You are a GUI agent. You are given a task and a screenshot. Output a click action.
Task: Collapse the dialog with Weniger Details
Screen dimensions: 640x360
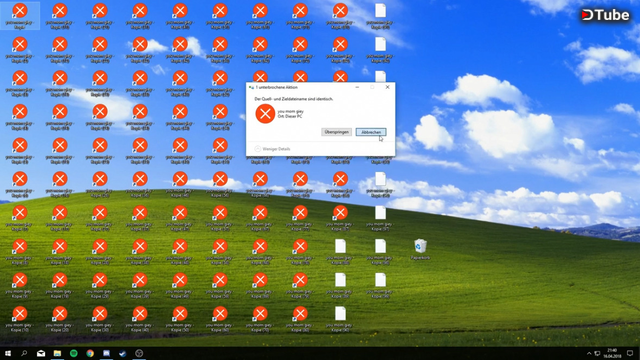pyautogui.click(x=272, y=149)
